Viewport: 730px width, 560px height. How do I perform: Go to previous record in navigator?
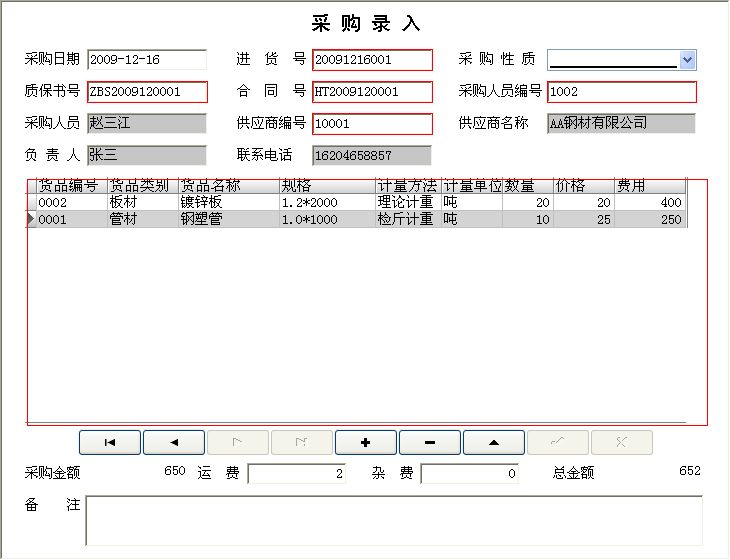(174, 443)
